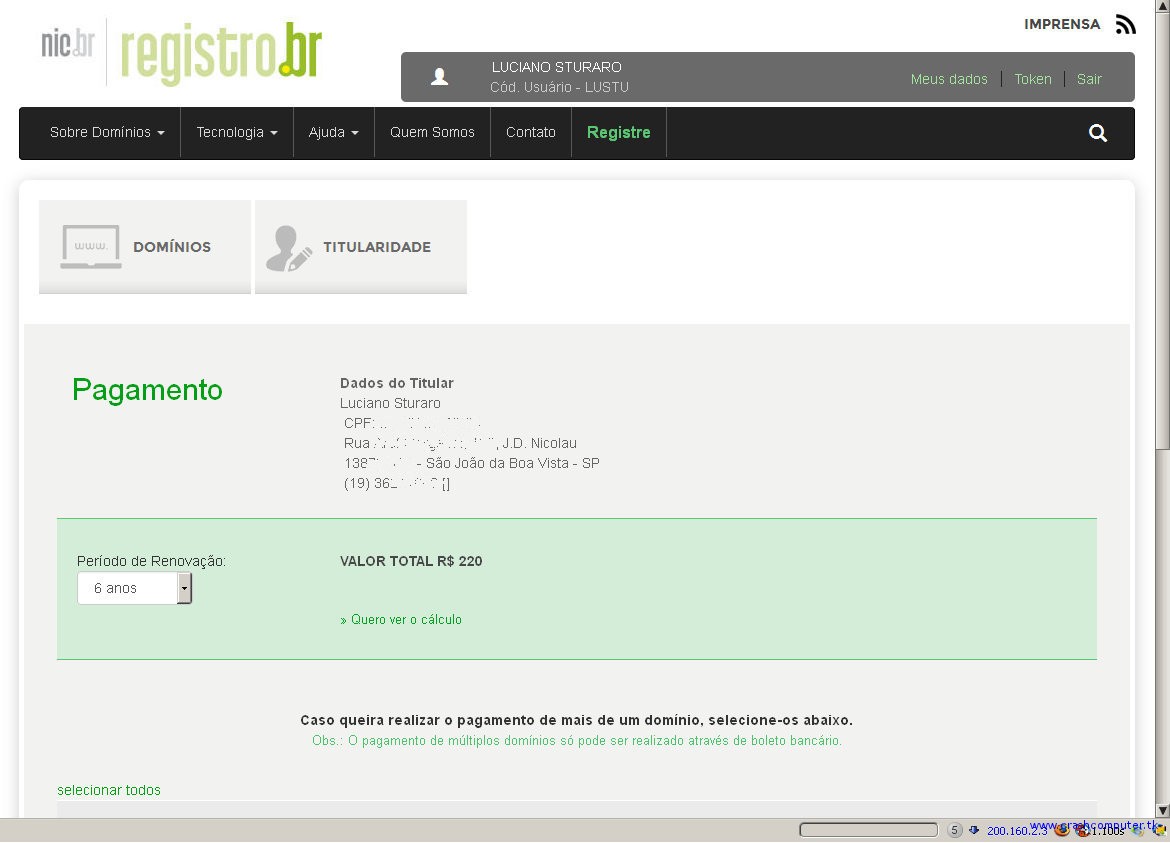Image resolution: width=1170 pixels, height=843 pixels.
Task: Open the Meus dados link
Action: [948, 79]
